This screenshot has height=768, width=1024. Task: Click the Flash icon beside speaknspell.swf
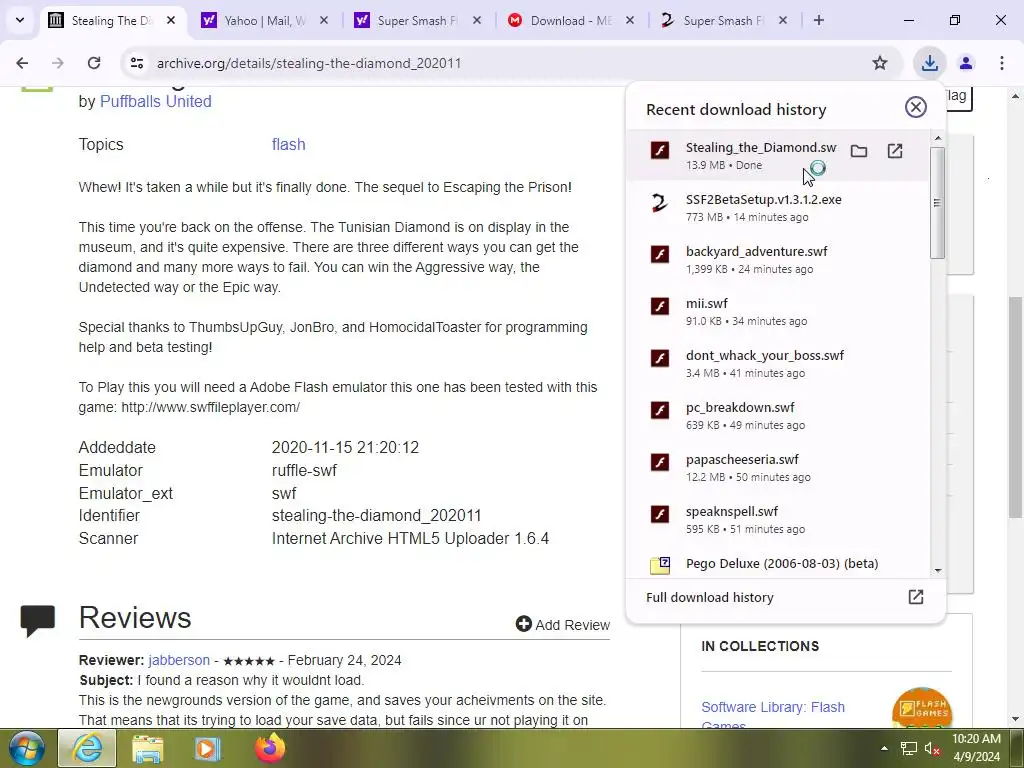[660, 515]
